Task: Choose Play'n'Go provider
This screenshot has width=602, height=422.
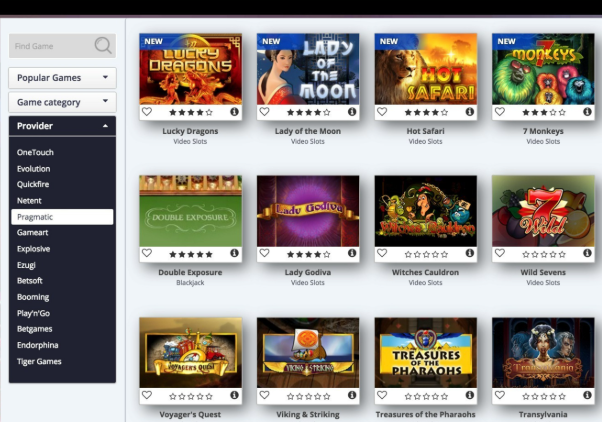Action: [33, 313]
